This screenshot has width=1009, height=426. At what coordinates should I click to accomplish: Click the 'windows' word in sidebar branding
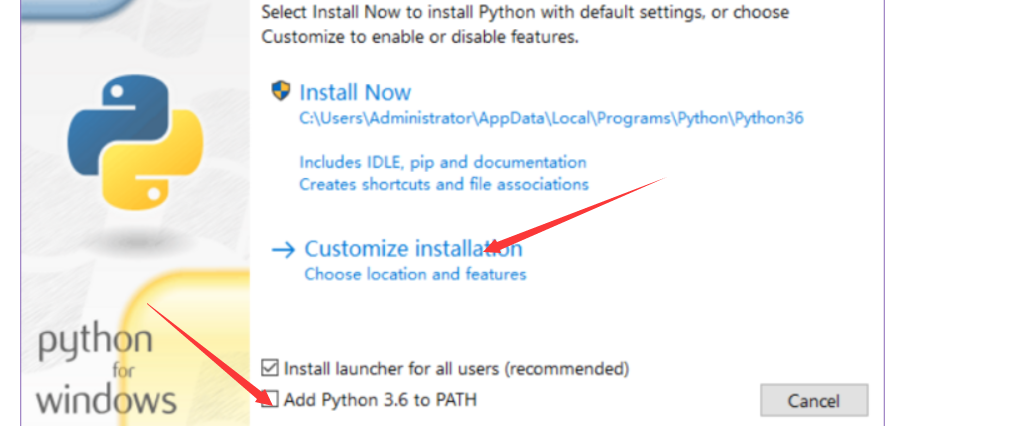106,400
